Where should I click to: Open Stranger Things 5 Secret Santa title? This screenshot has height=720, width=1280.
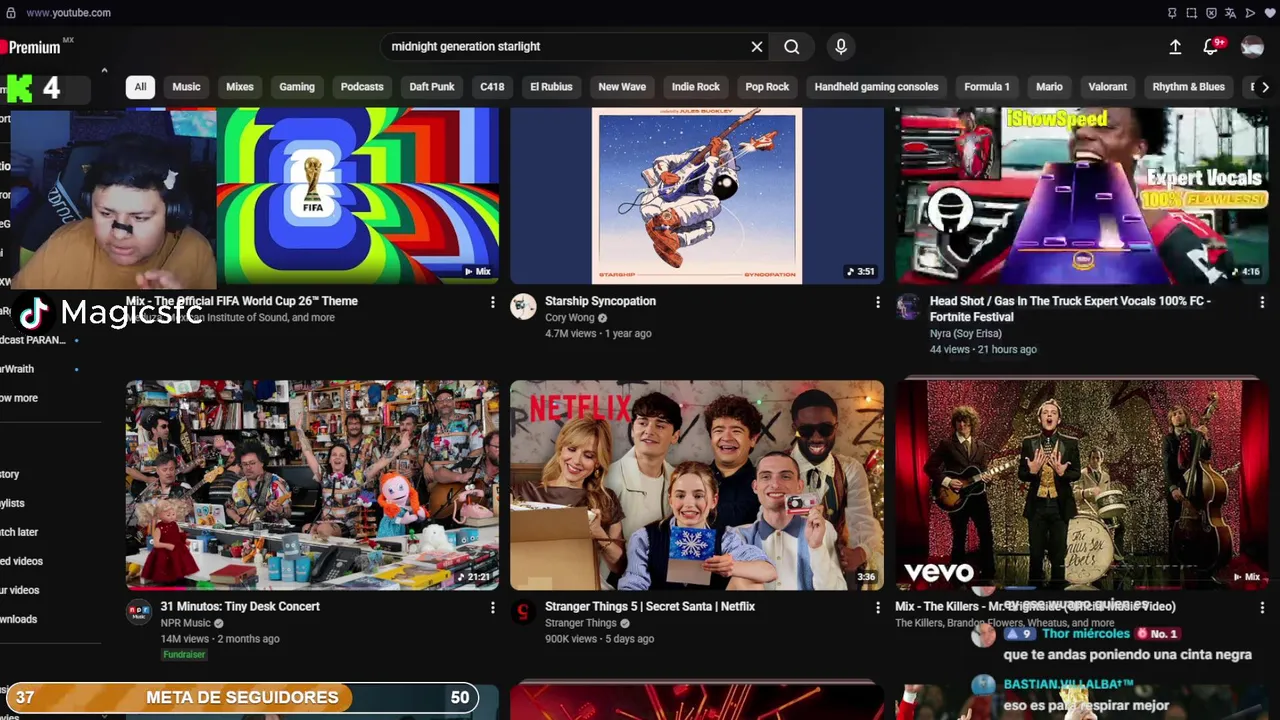[x=650, y=606]
